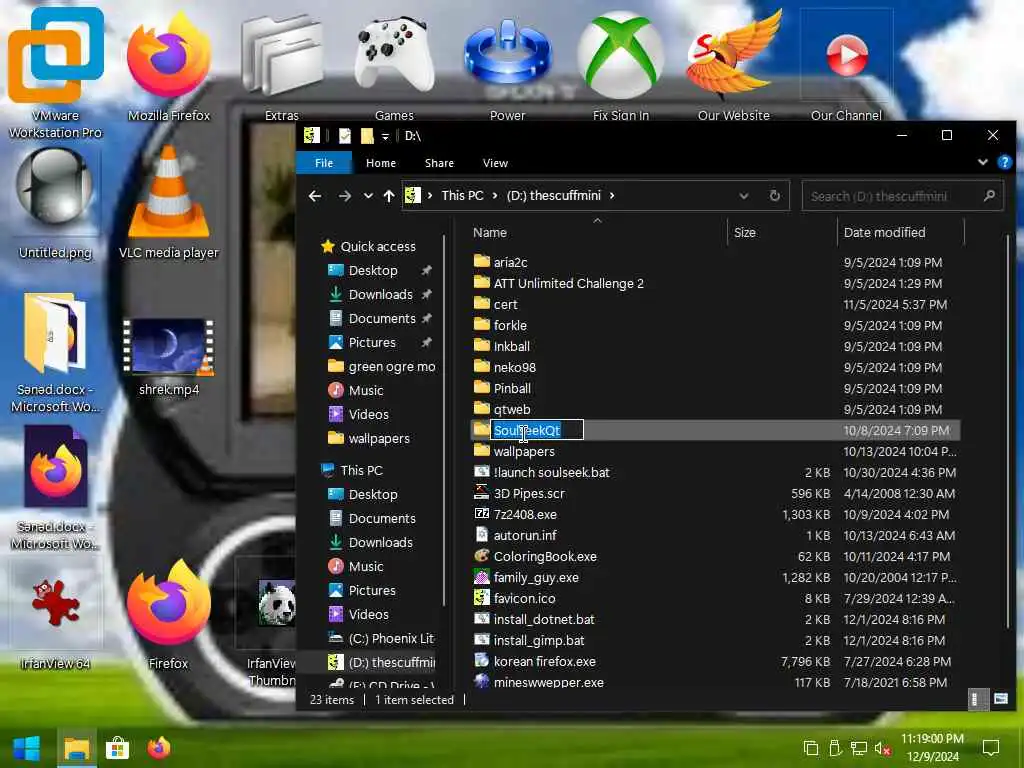Image resolution: width=1024 pixels, height=768 pixels.
Task: Refresh the D: drive listing
Action: pos(775,196)
